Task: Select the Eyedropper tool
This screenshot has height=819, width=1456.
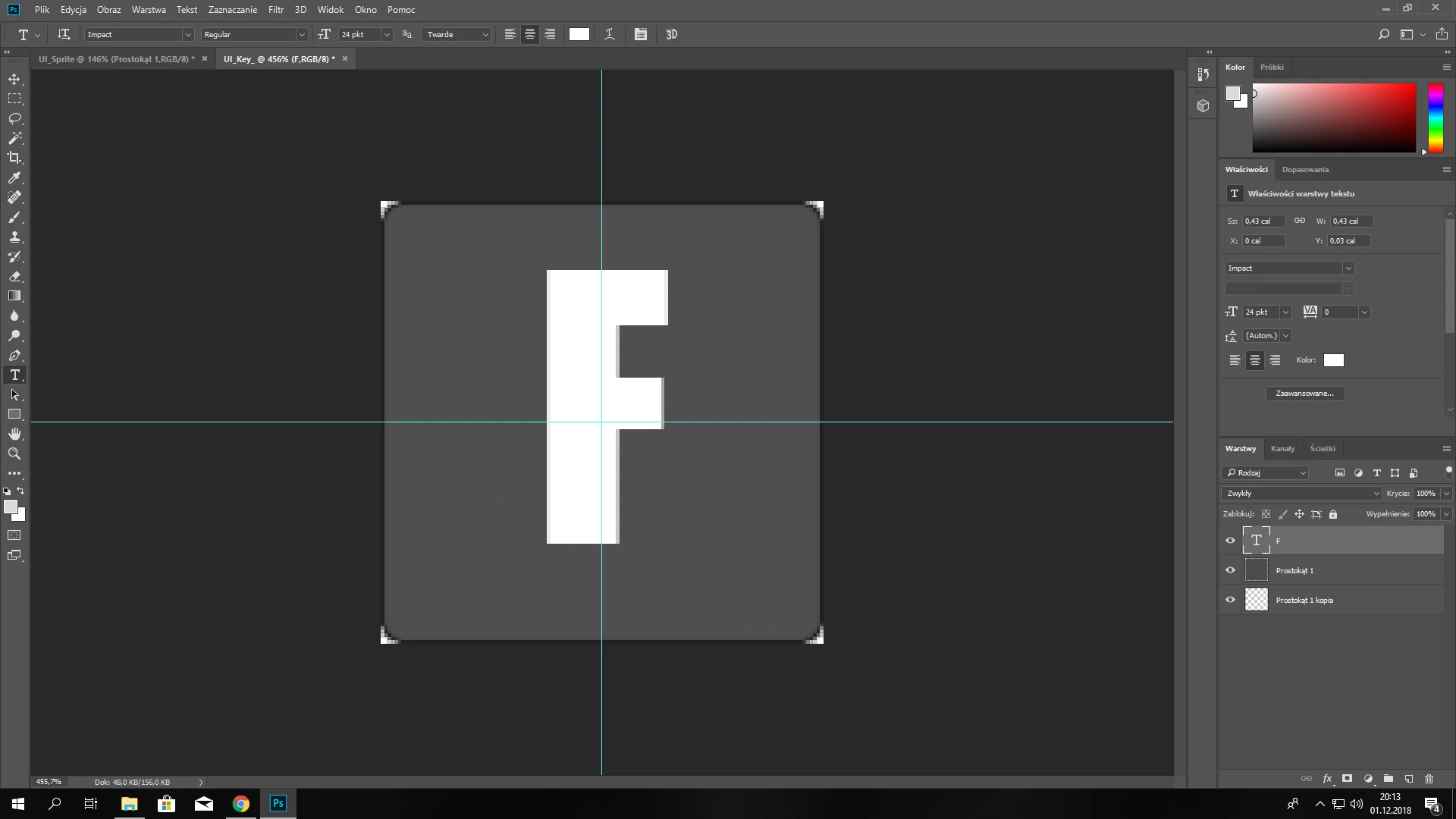Action: tap(14, 177)
